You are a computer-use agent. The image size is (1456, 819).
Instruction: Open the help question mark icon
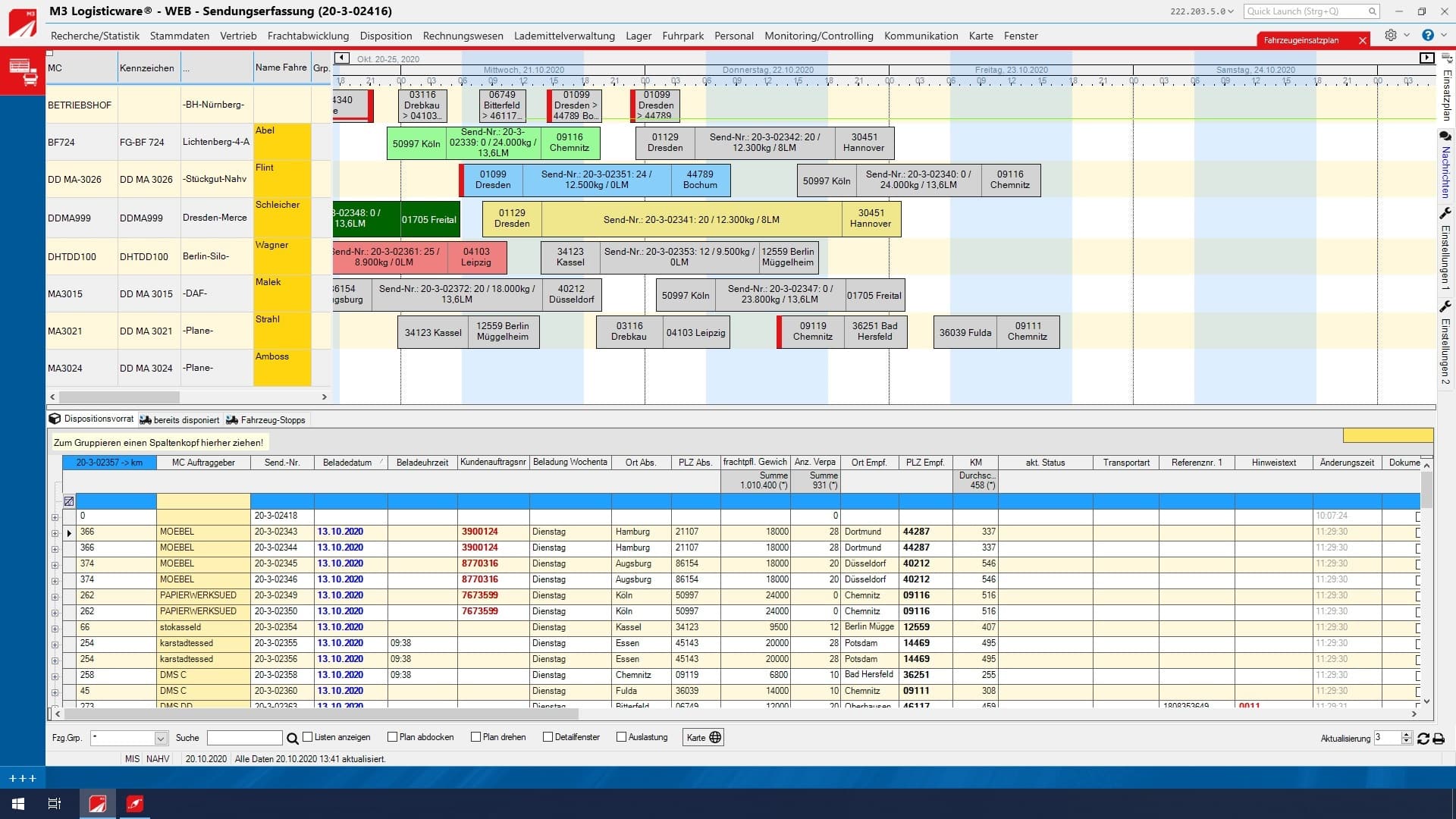coord(1428,36)
